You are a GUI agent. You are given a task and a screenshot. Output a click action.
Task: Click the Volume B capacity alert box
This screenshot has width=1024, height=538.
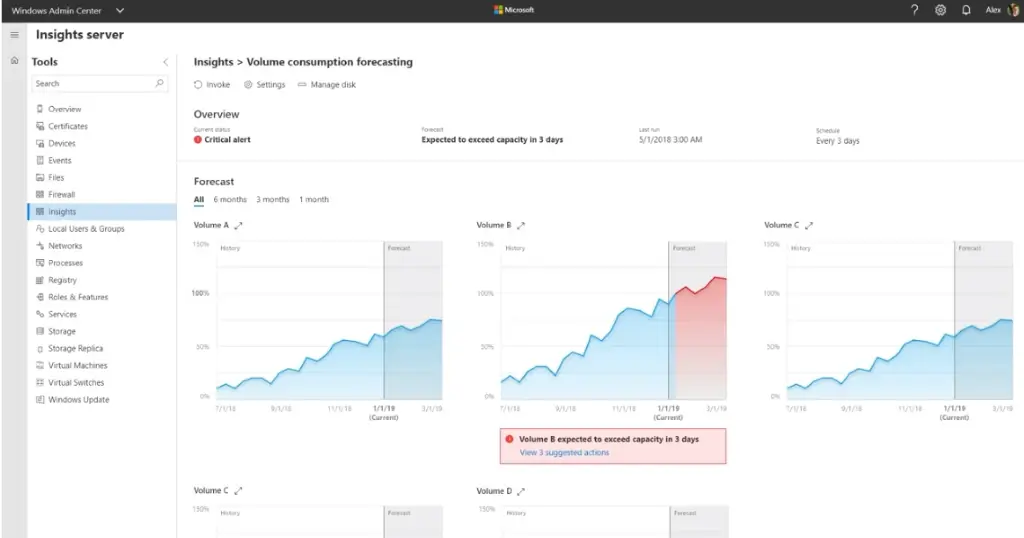pyautogui.click(x=613, y=446)
